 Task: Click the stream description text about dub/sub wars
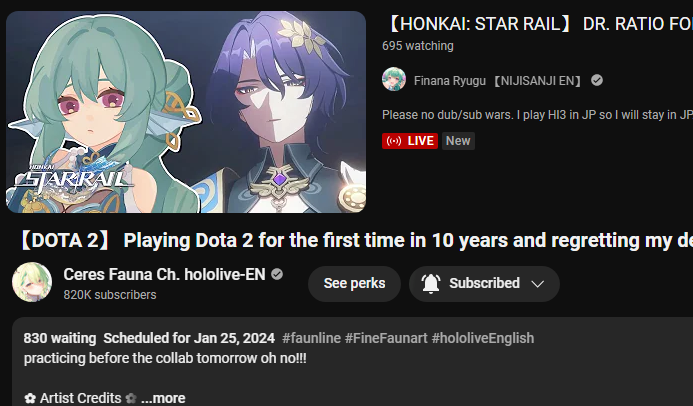[537, 115]
